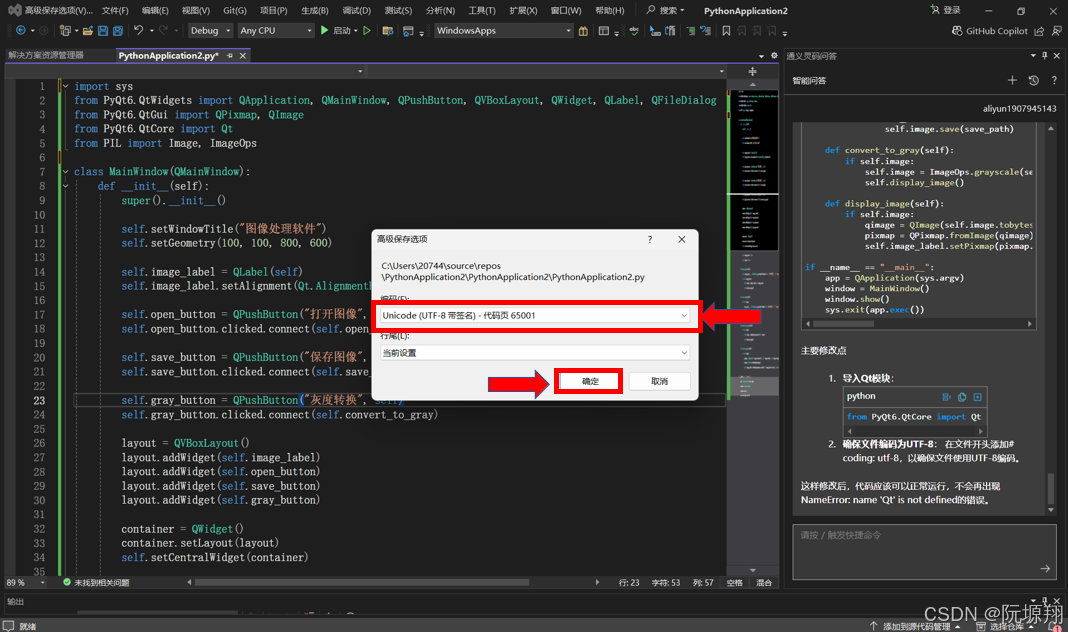Viewport: 1068px width, 632px height.
Task: Click the New Project icon in the toolbar
Action: coord(65,31)
